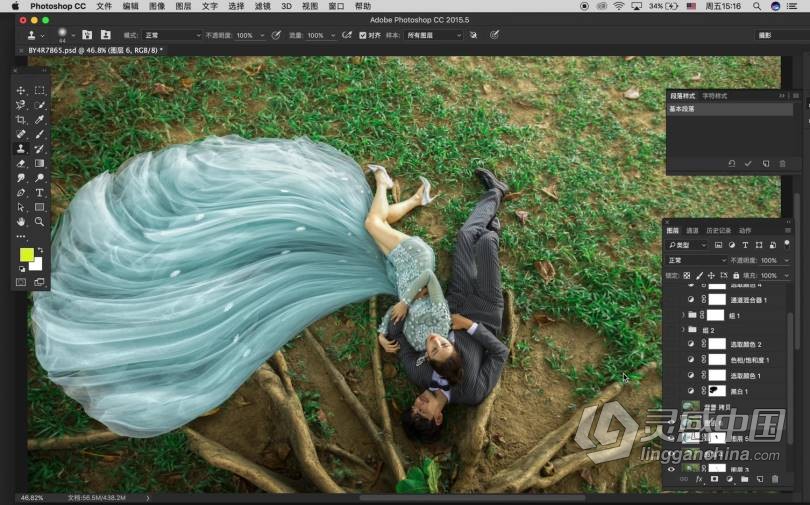Open the blending mode dropdown in options bar

pyautogui.click(x=172, y=35)
